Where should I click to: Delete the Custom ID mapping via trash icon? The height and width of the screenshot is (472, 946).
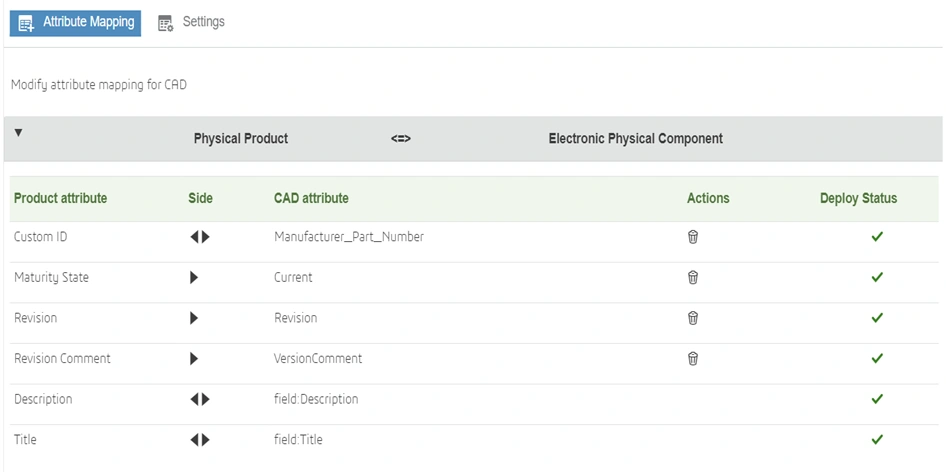tap(692, 237)
